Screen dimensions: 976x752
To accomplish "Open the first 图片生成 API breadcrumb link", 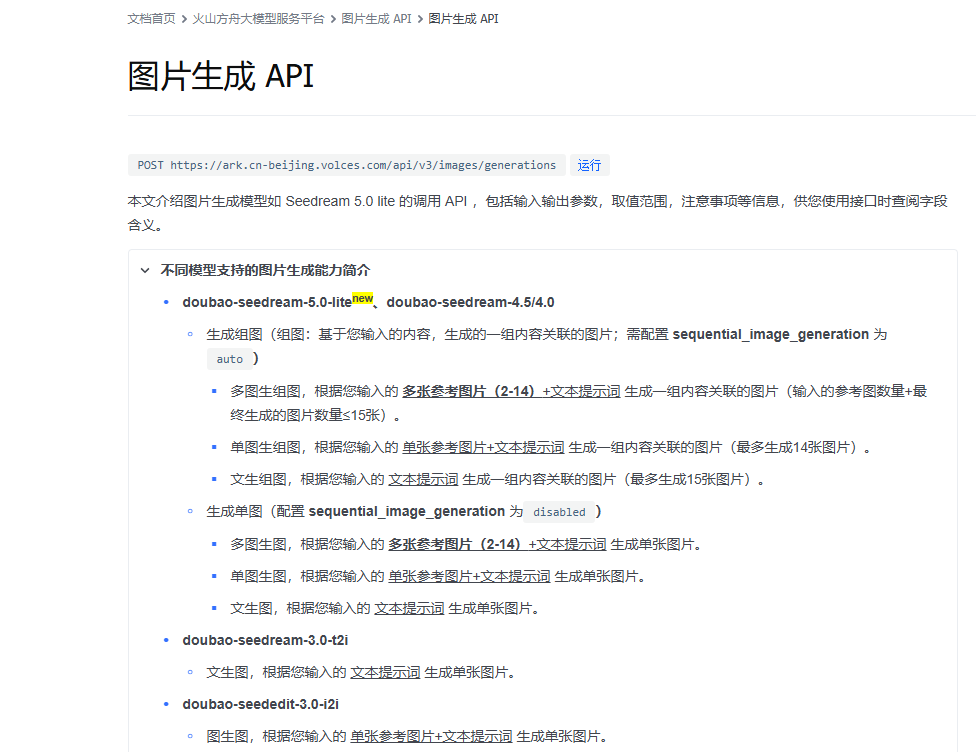I will click(376, 19).
